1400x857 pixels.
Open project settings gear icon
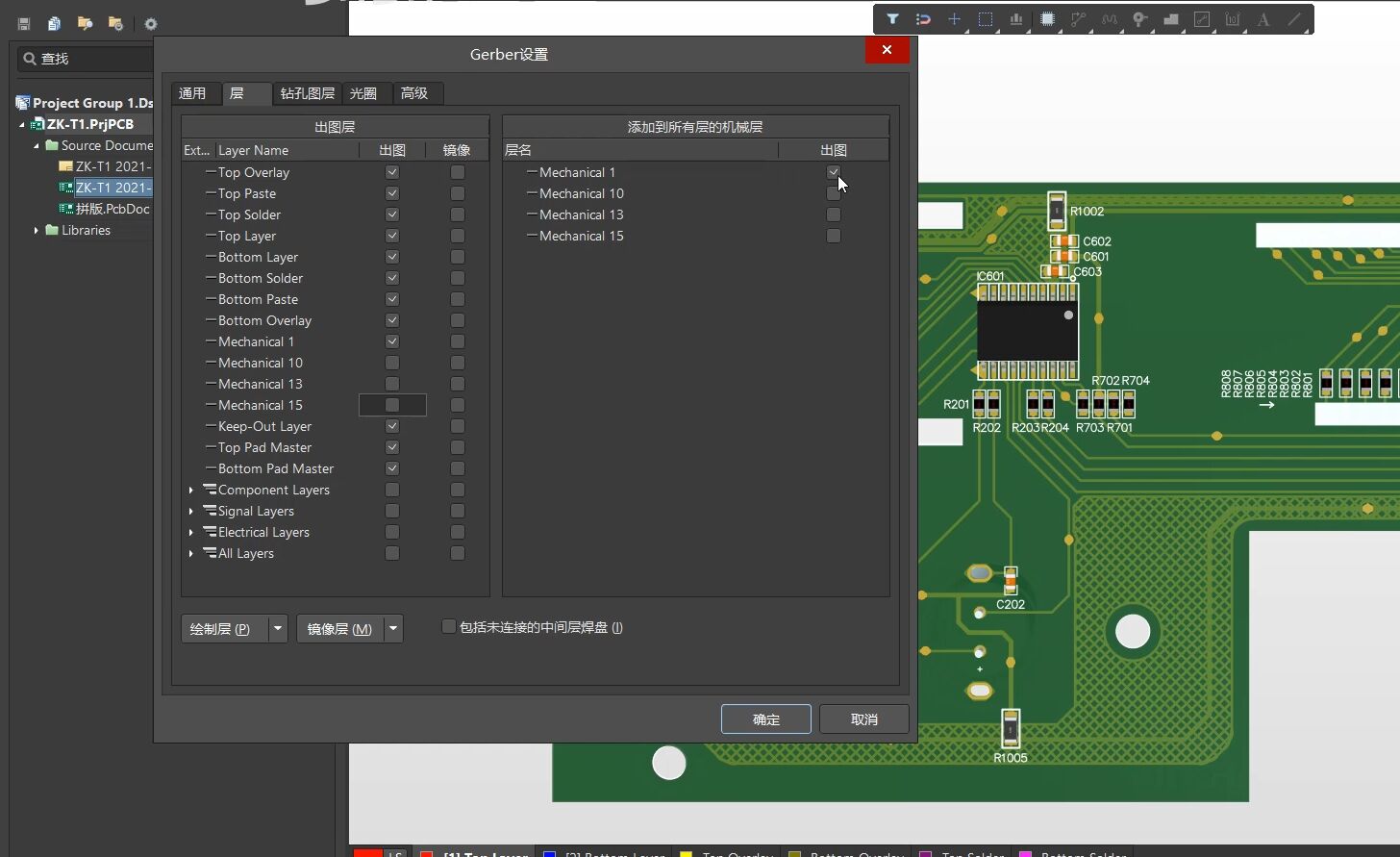tap(151, 24)
